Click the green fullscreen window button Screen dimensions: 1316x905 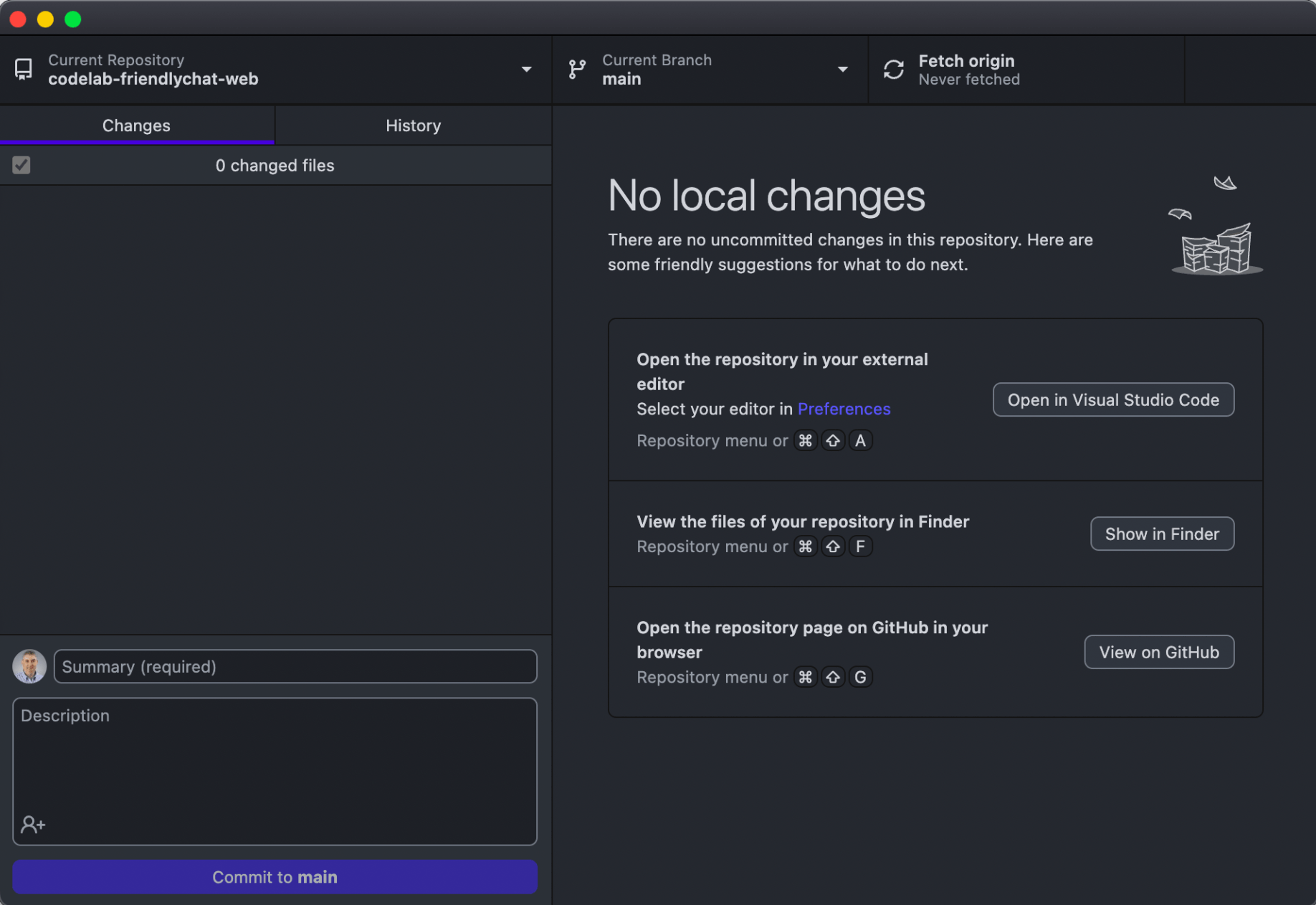tap(73, 19)
